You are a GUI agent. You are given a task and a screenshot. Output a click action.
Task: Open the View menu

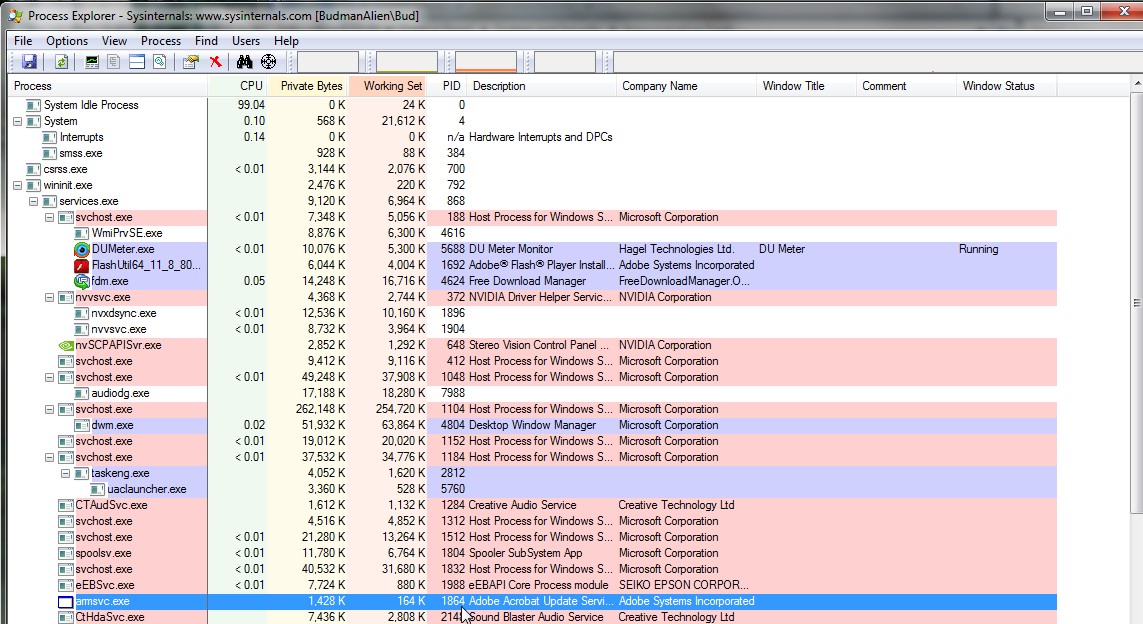(114, 41)
